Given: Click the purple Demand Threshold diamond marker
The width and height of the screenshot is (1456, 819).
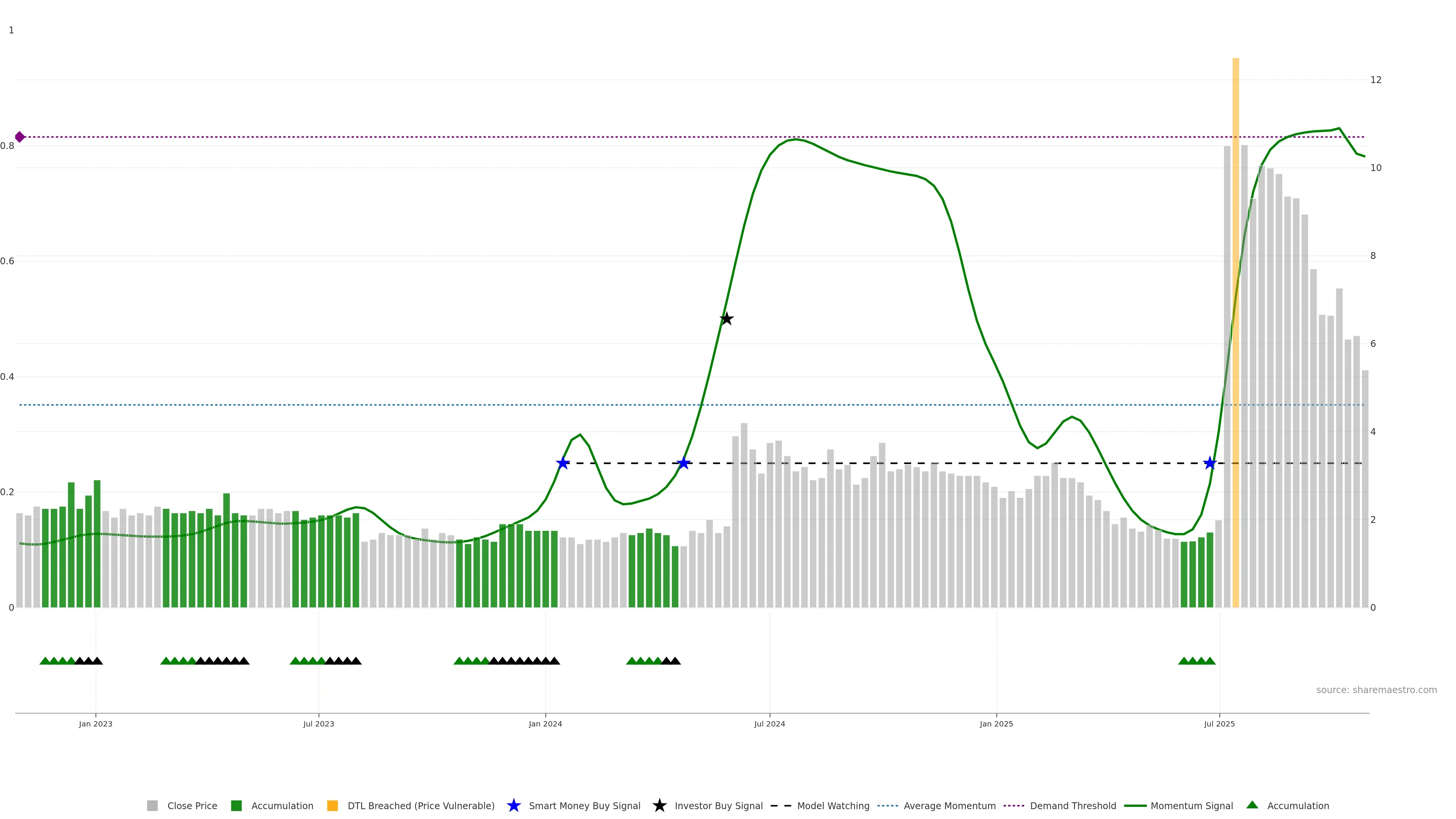Looking at the screenshot, I should click(x=20, y=137).
